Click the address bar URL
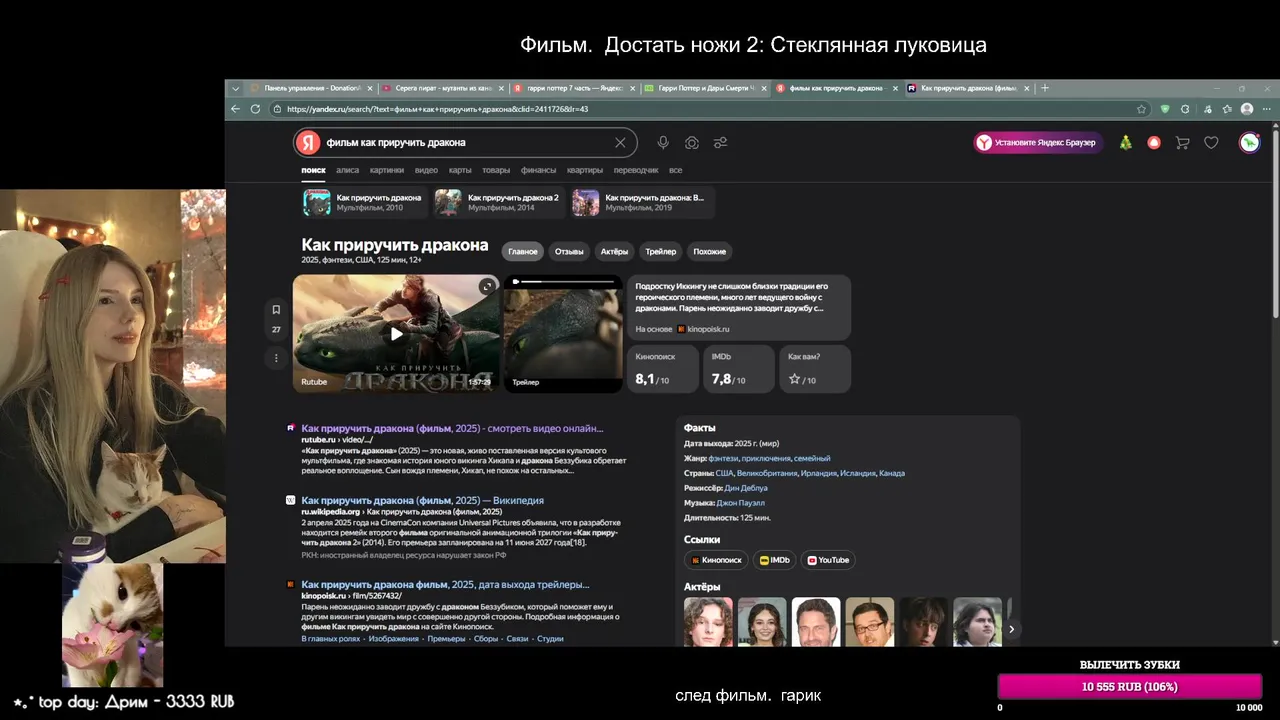 [x=437, y=109]
